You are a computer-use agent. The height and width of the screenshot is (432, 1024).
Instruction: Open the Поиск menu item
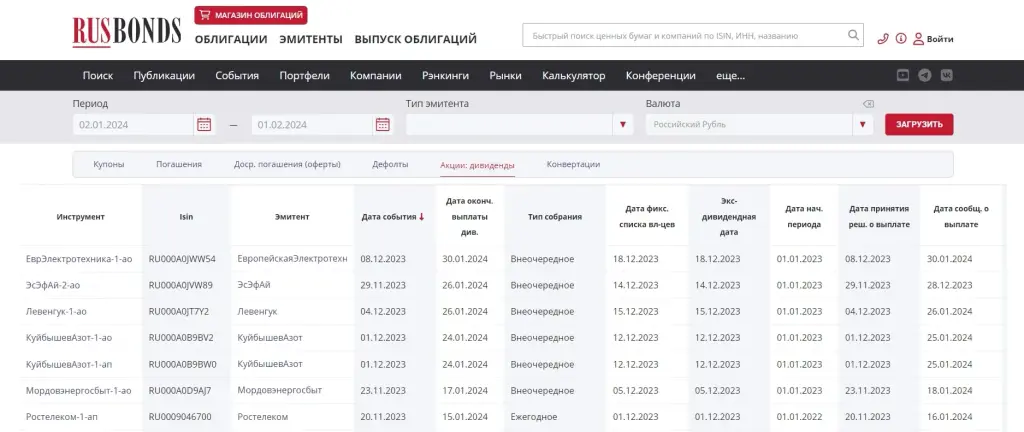point(98,76)
